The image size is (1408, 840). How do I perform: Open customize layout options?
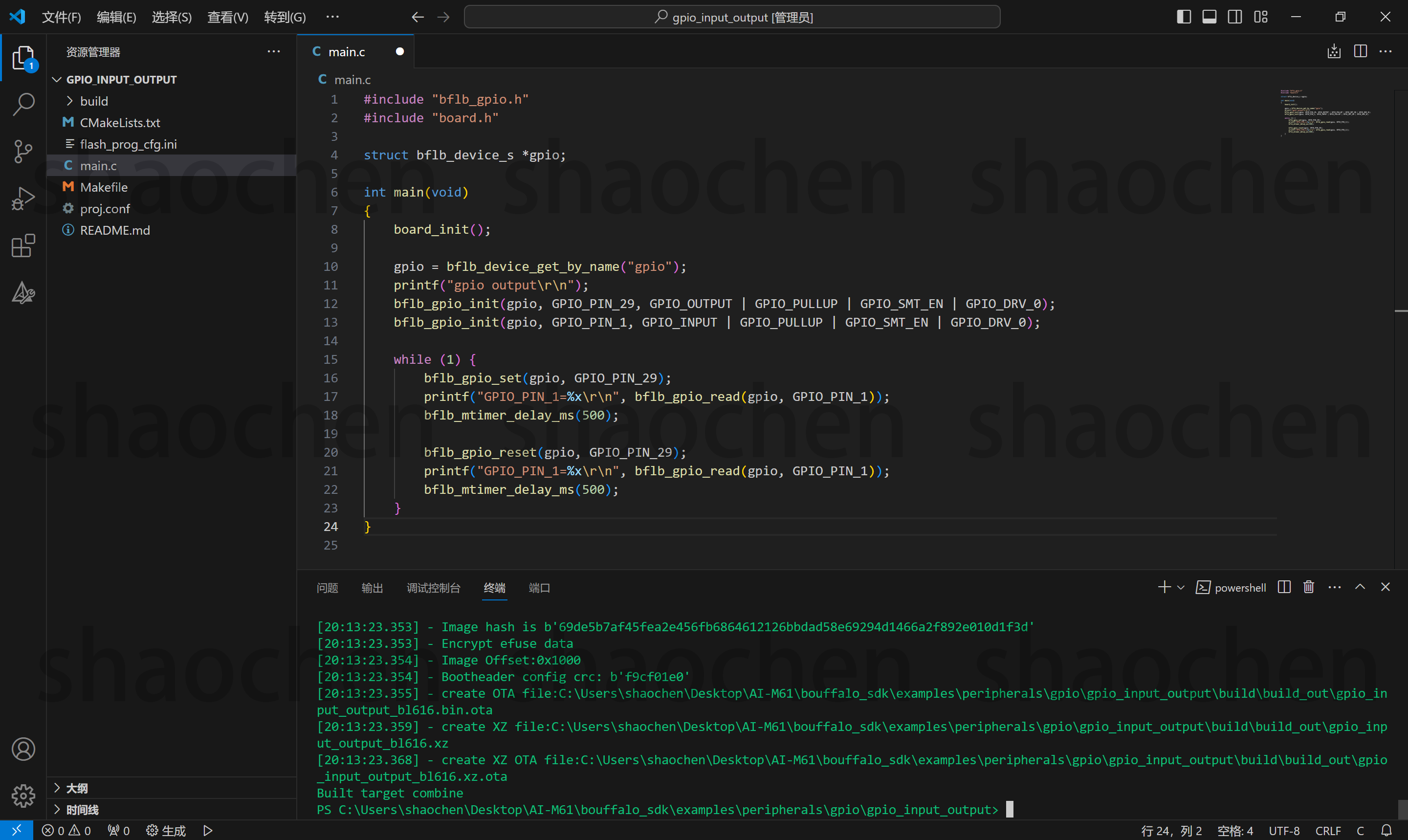(x=1261, y=17)
